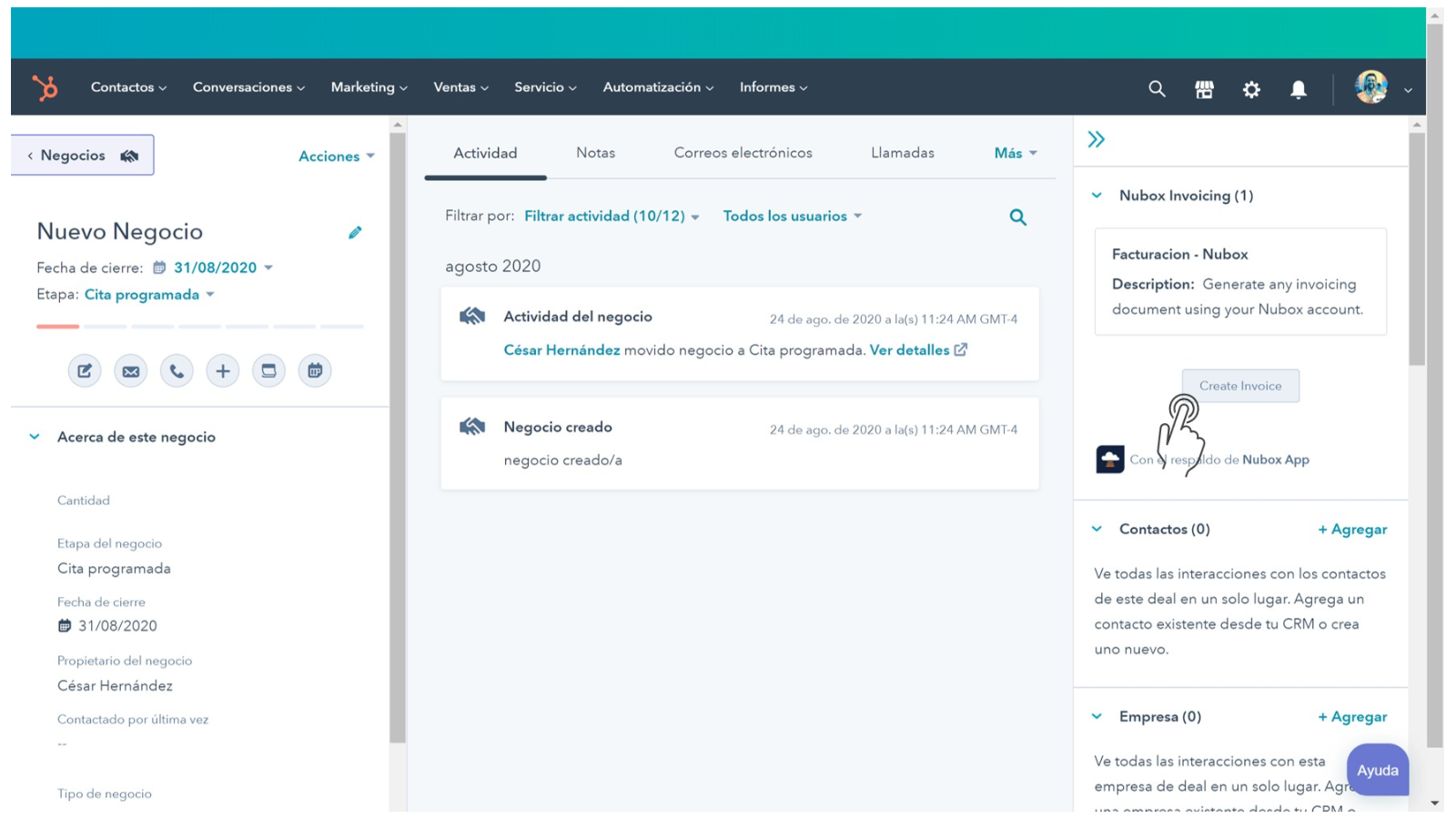The width and height of the screenshot is (1456, 819).
Task: Schedule a meeting via the calendar icon
Action: 315,370
